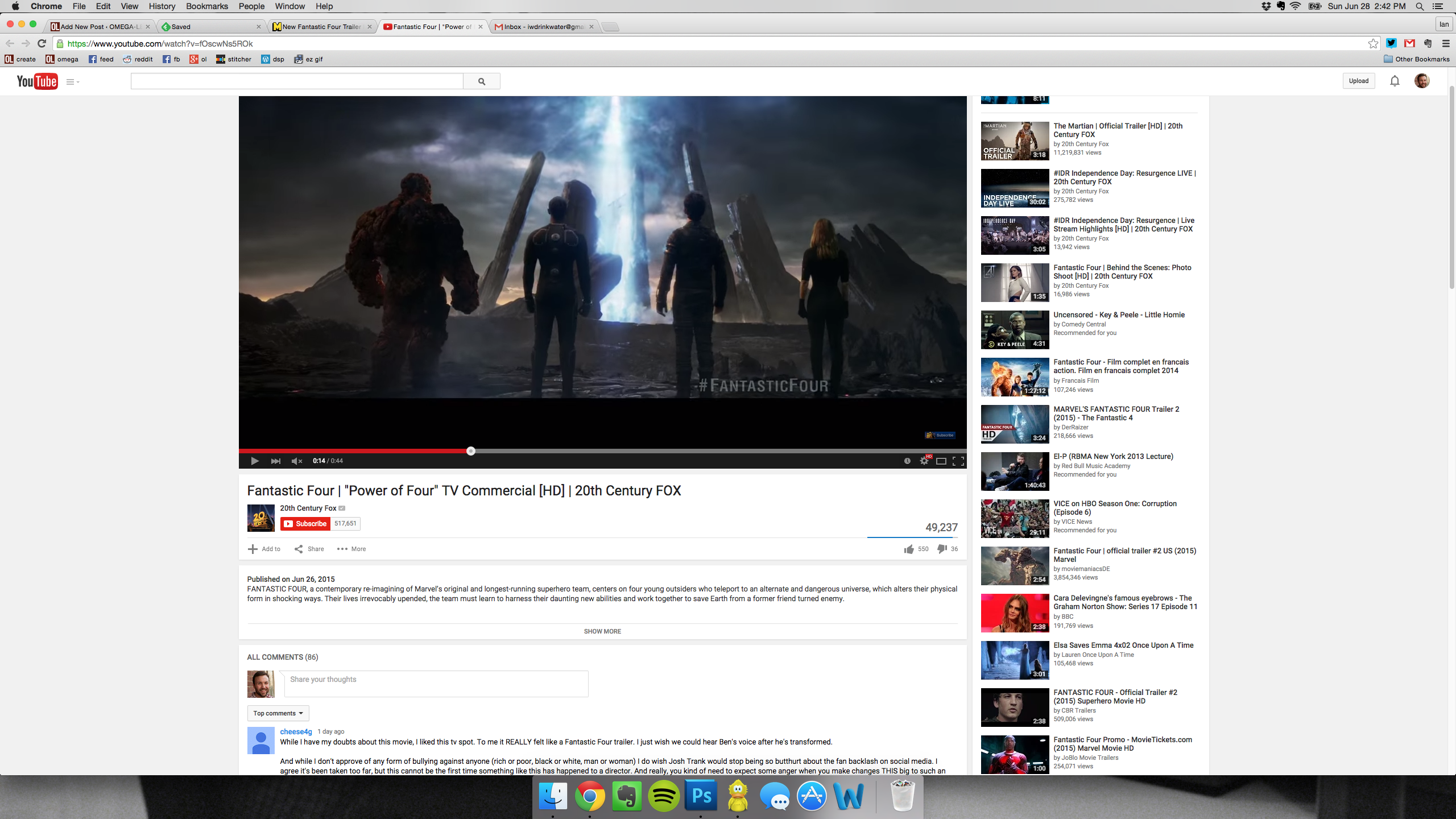Open YouTube notifications bell
The height and width of the screenshot is (819, 1456).
coord(1395,81)
